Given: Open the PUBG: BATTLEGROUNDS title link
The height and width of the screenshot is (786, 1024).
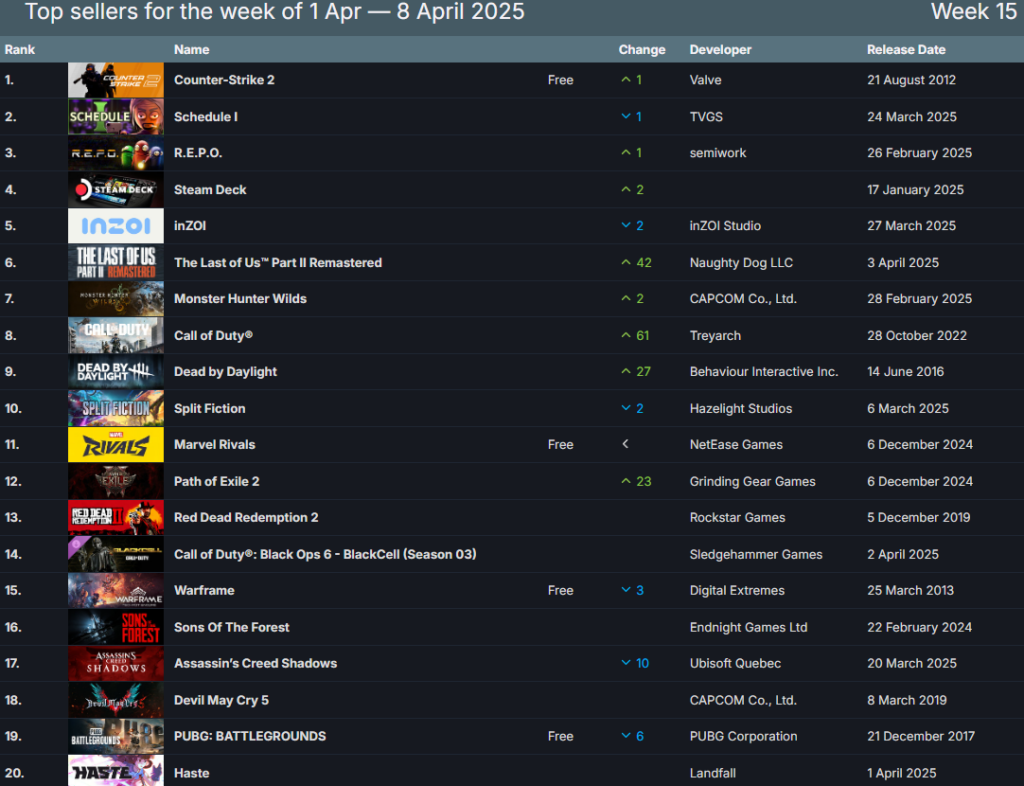Looking at the screenshot, I should (249, 736).
